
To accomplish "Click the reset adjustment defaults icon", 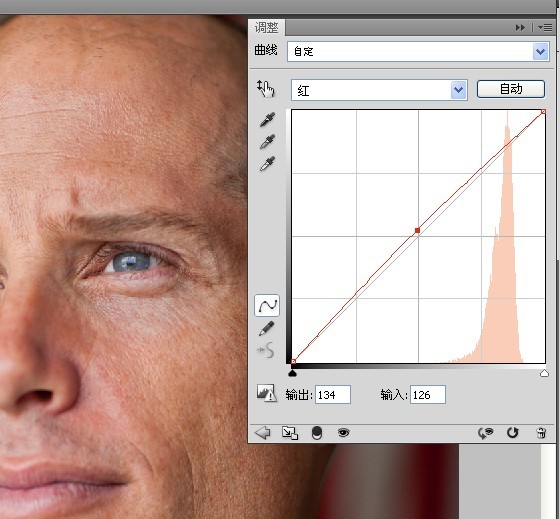I will tap(512, 433).
